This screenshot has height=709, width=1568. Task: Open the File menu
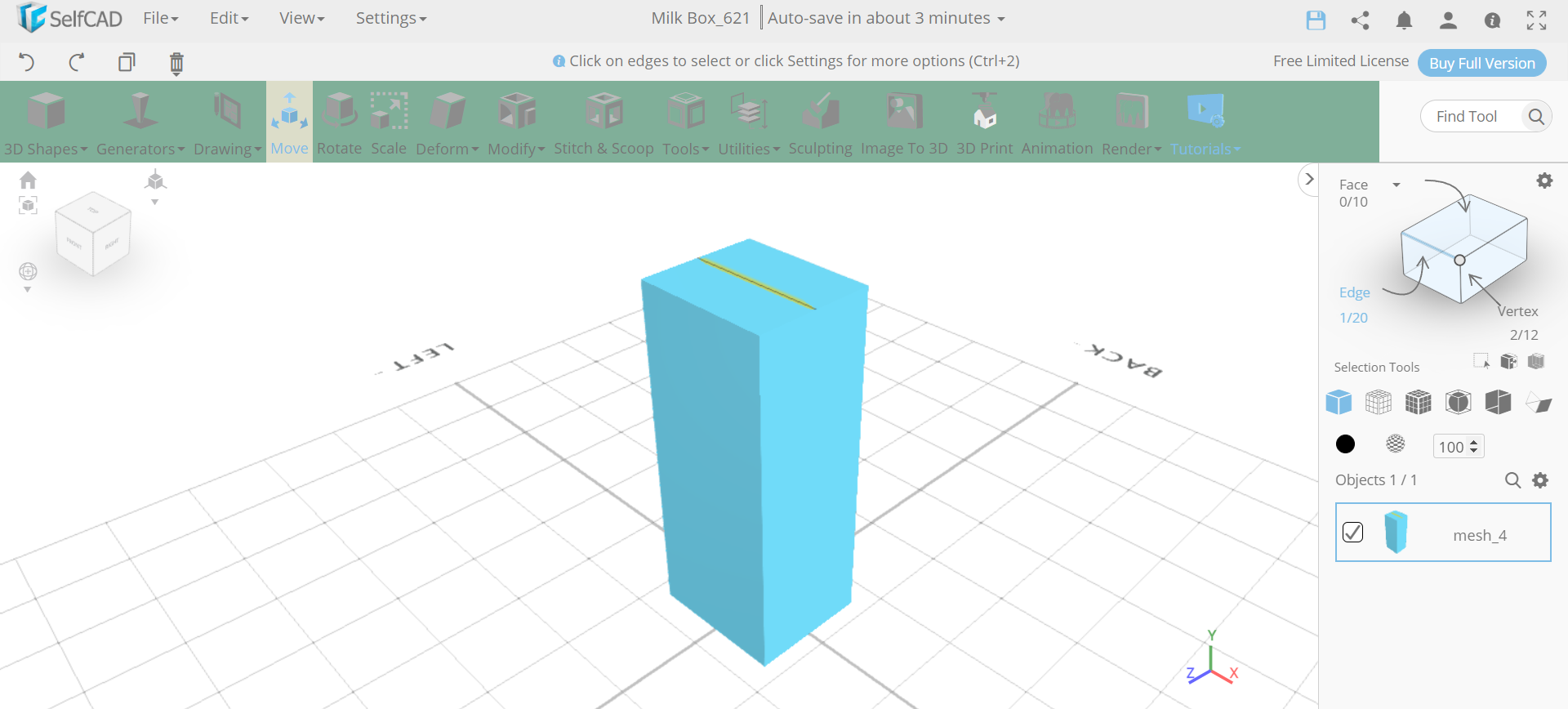click(160, 18)
